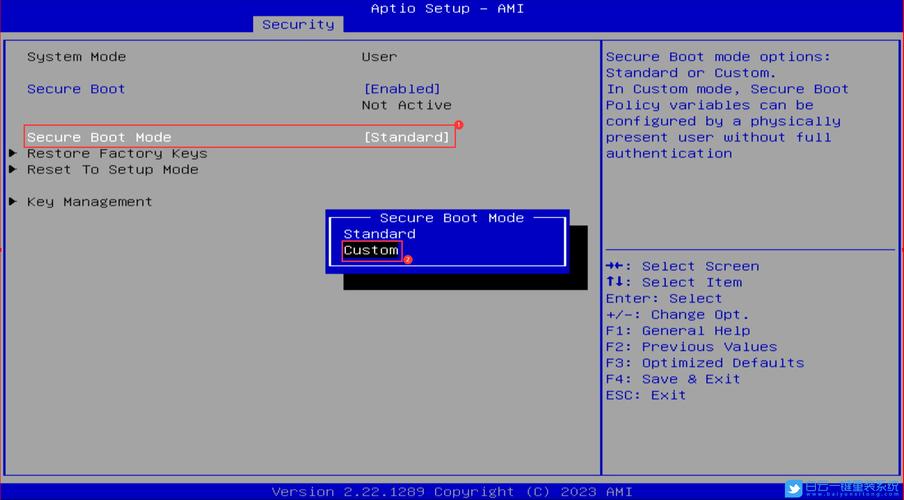Select Custom in the Secure Boot Mode popup
Viewport: 904px width, 500px height.
click(371, 250)
